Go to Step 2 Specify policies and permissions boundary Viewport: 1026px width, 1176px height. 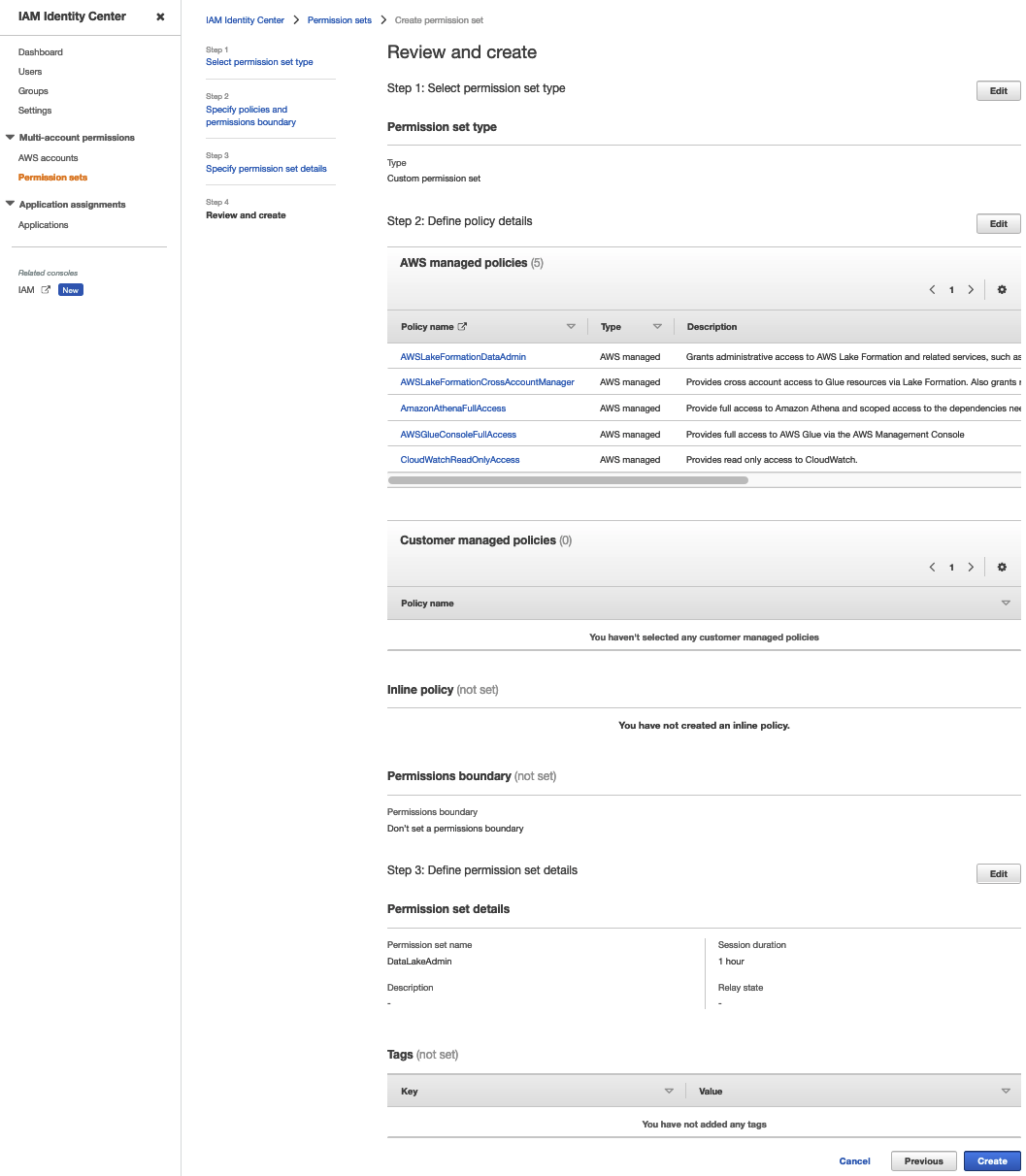(x=250, y=116)
